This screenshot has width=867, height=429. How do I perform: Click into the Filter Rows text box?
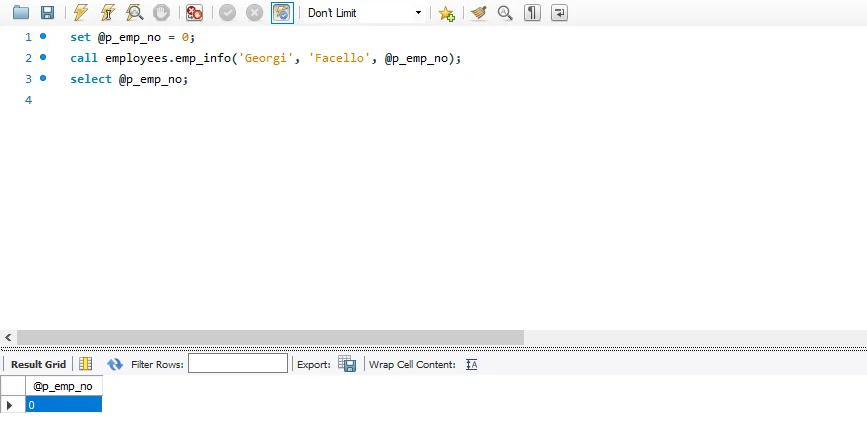coord(237,364)
